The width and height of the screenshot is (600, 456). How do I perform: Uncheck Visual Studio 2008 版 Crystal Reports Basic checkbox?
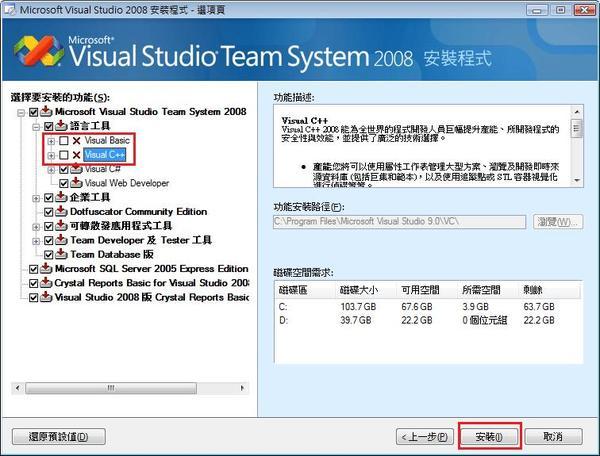tap(34, 298)
